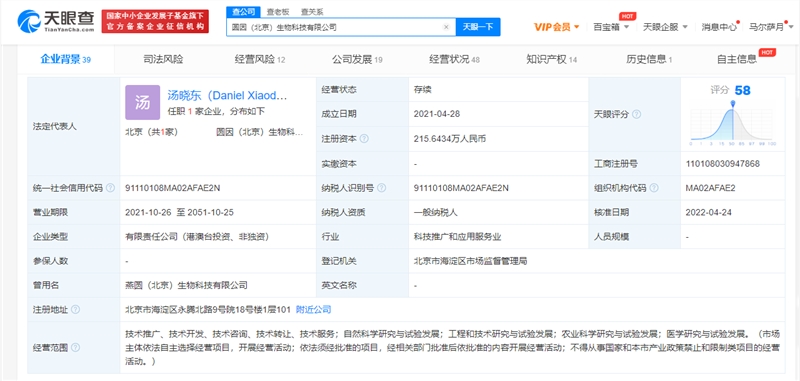The image size is (800, 381).
Task: Click the enterprise type 有限责任公司（港澳台投资、非独资）
Action: coord(197,237)
